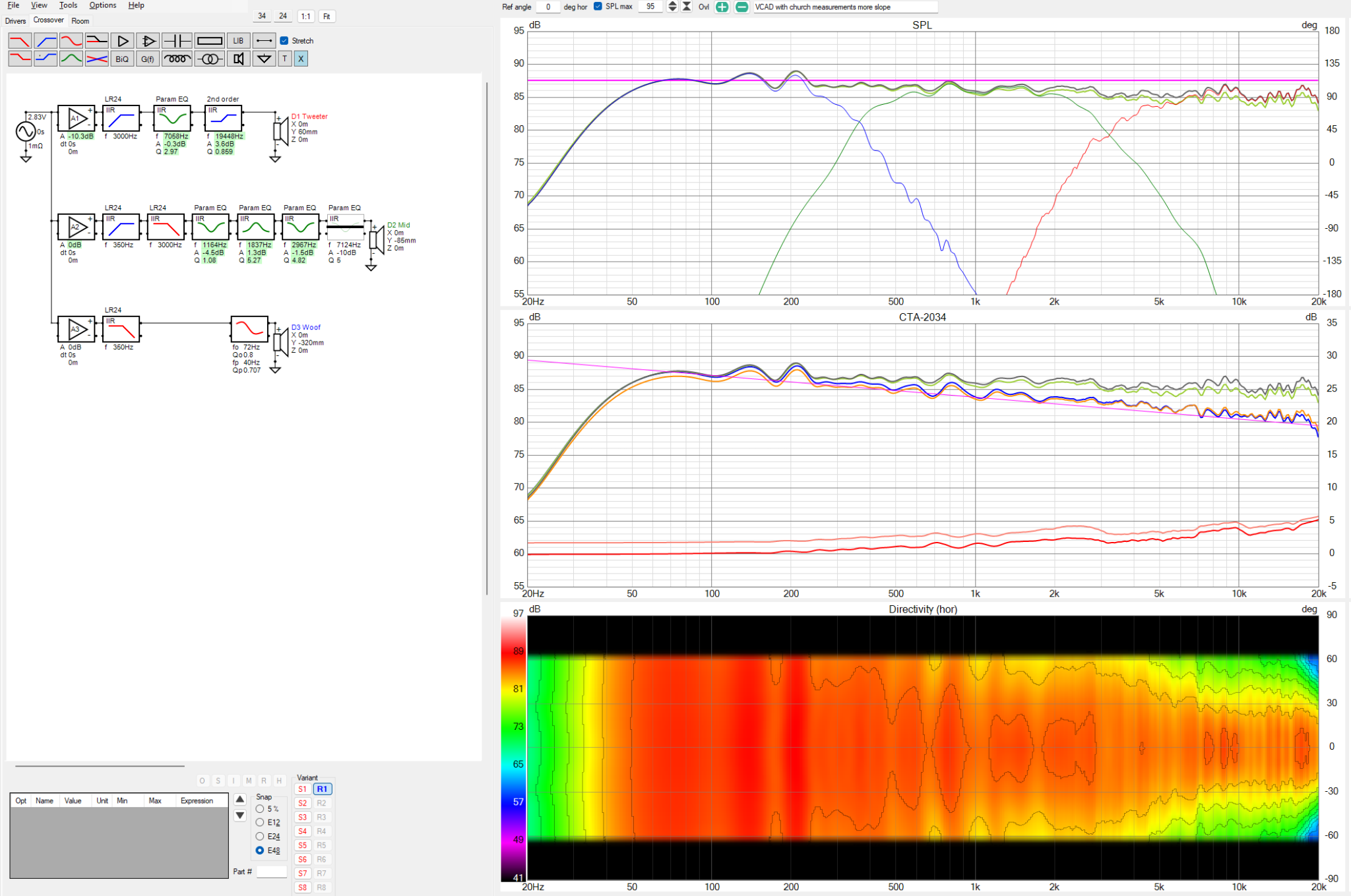Select the red all-pass S-curve block tool
The image size is (1351, 896).
point(71,41)
